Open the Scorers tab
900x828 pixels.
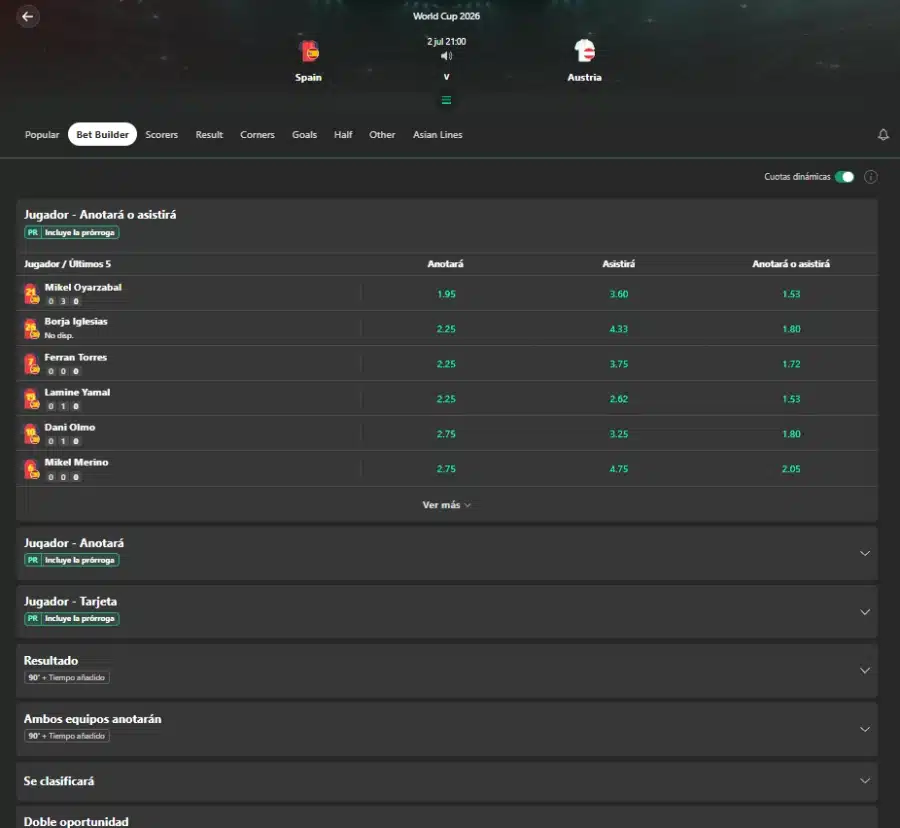tap(161, 134)
